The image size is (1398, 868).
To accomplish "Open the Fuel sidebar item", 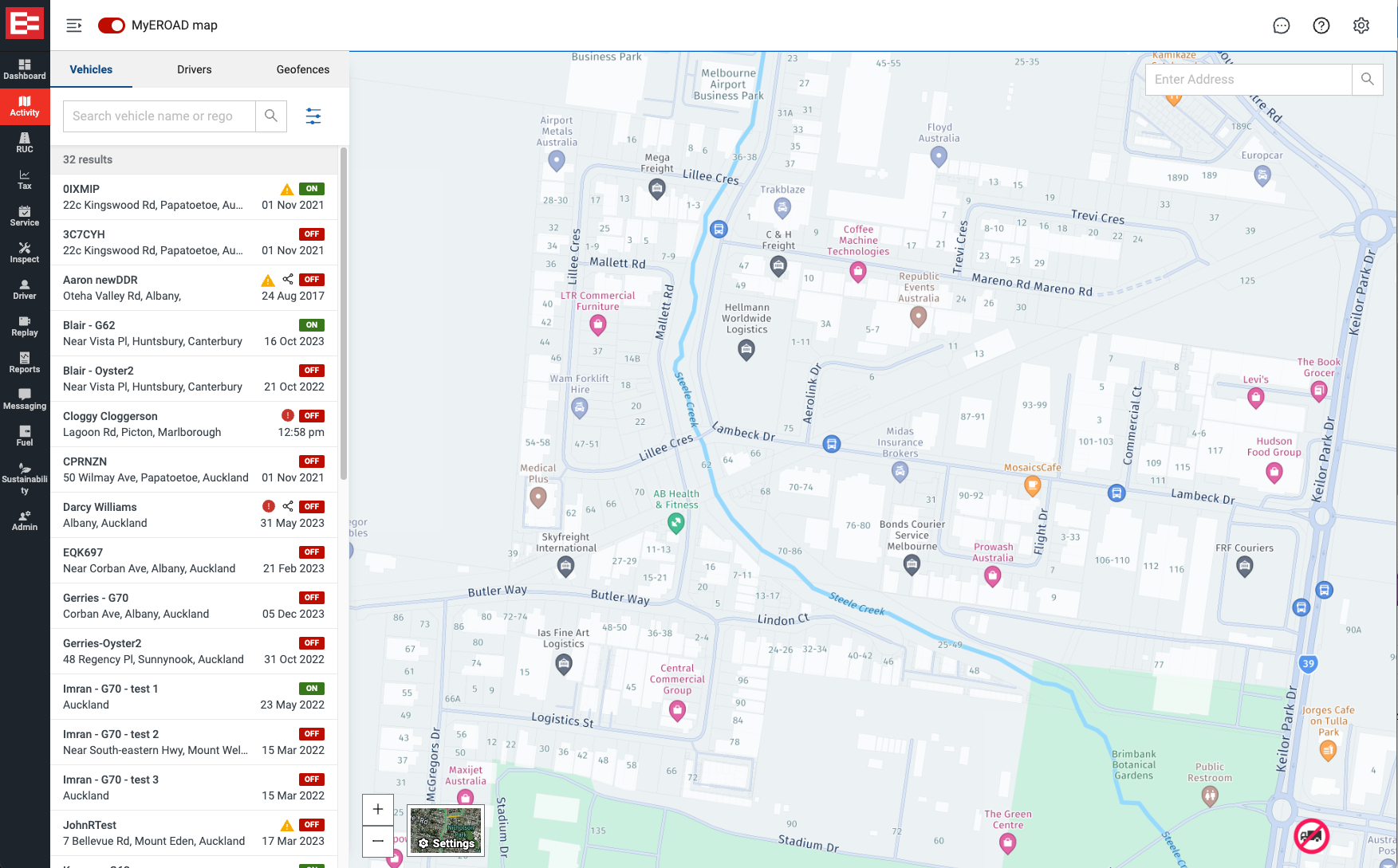I will coord(25,437).
